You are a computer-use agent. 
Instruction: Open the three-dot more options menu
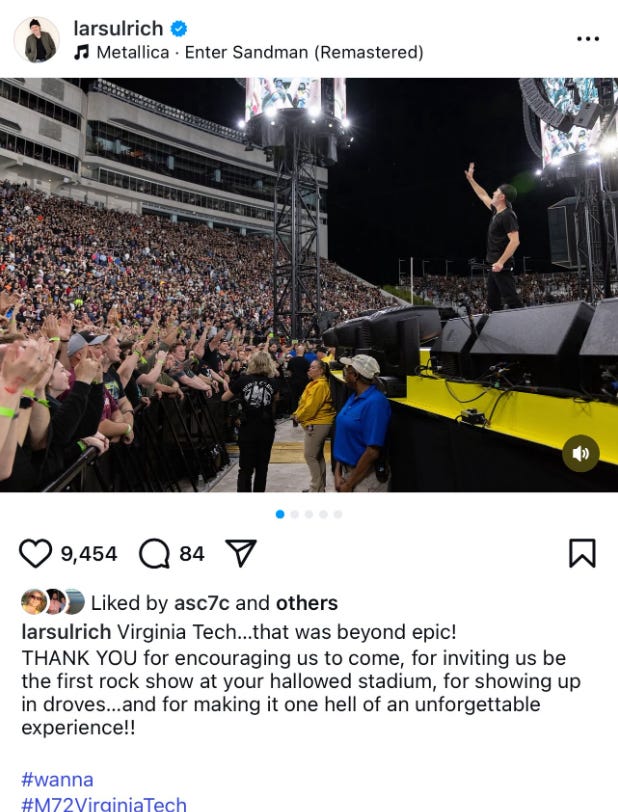pos(588,39)
